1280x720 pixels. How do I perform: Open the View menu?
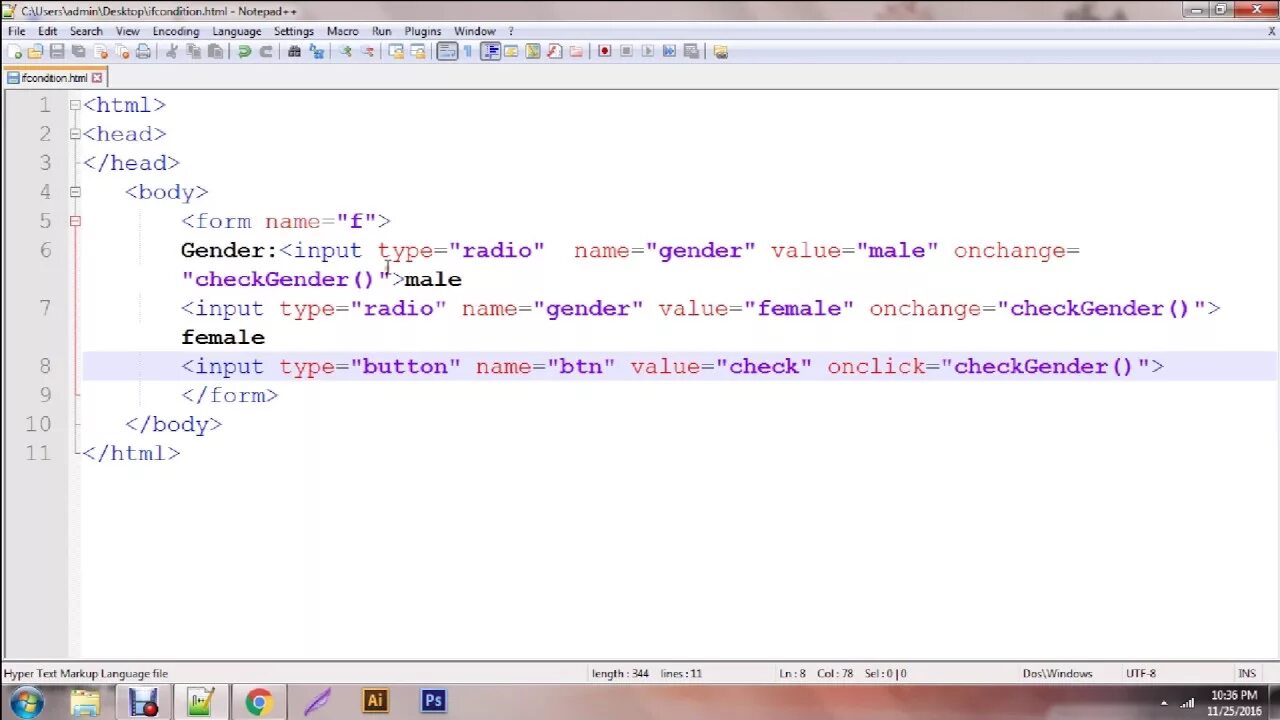pyautogui.click(x=127, y=31)
